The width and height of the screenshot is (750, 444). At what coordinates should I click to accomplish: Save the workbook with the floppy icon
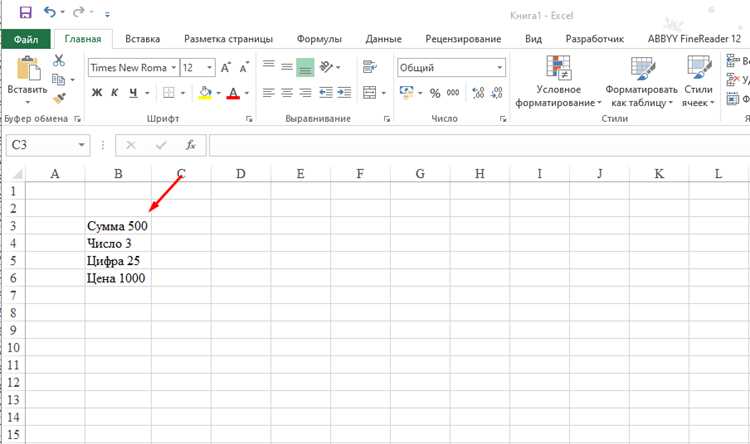pyautogui.click(x=25, y=12)
